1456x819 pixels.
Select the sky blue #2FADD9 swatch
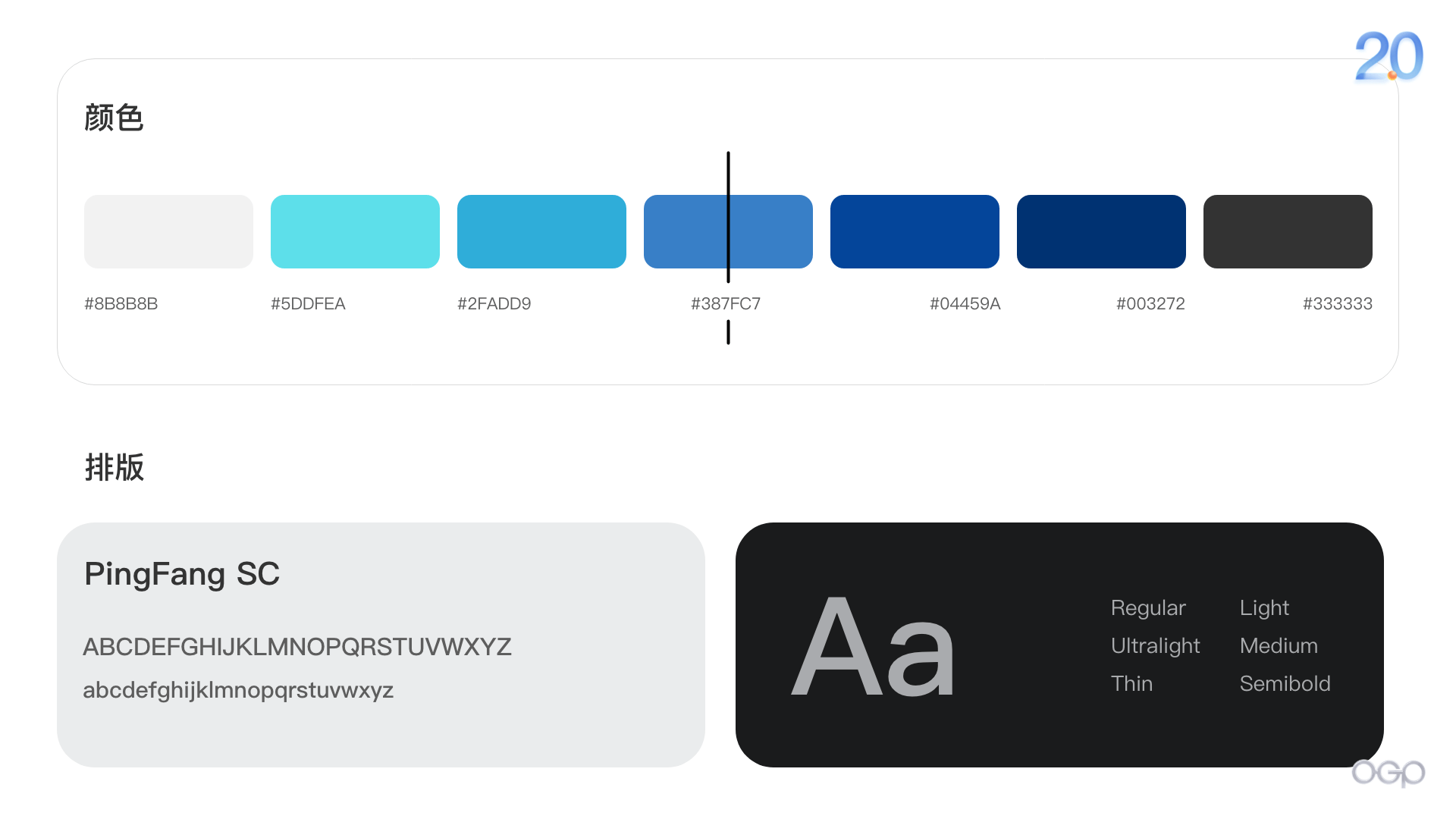point(541,231)
